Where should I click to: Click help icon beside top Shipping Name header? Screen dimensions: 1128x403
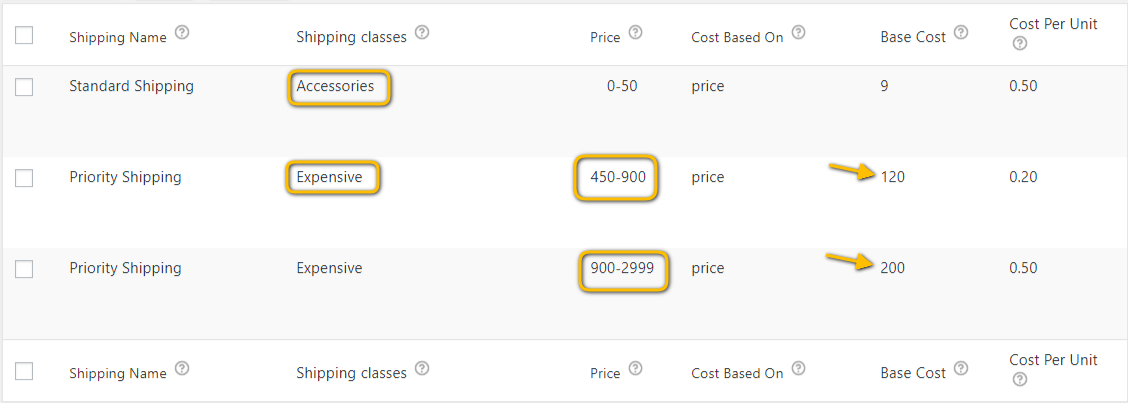click(182, 33)
